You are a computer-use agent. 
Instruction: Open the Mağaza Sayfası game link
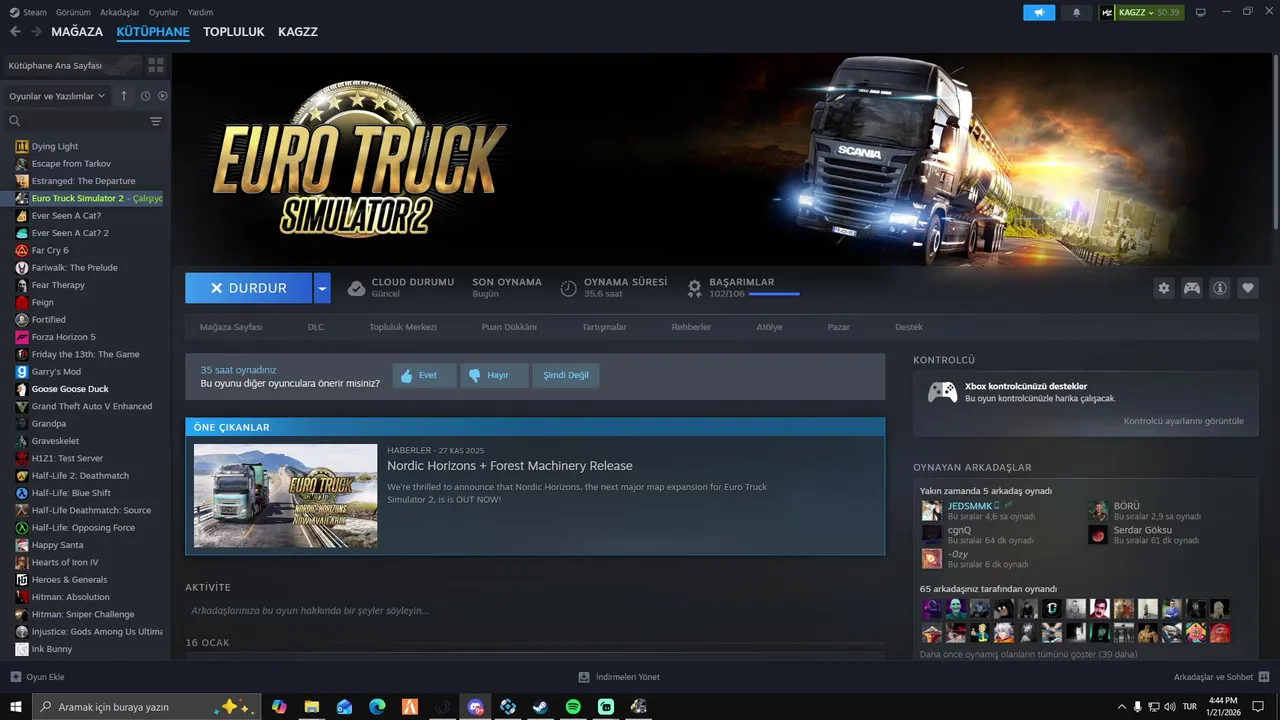click(231, 327)
